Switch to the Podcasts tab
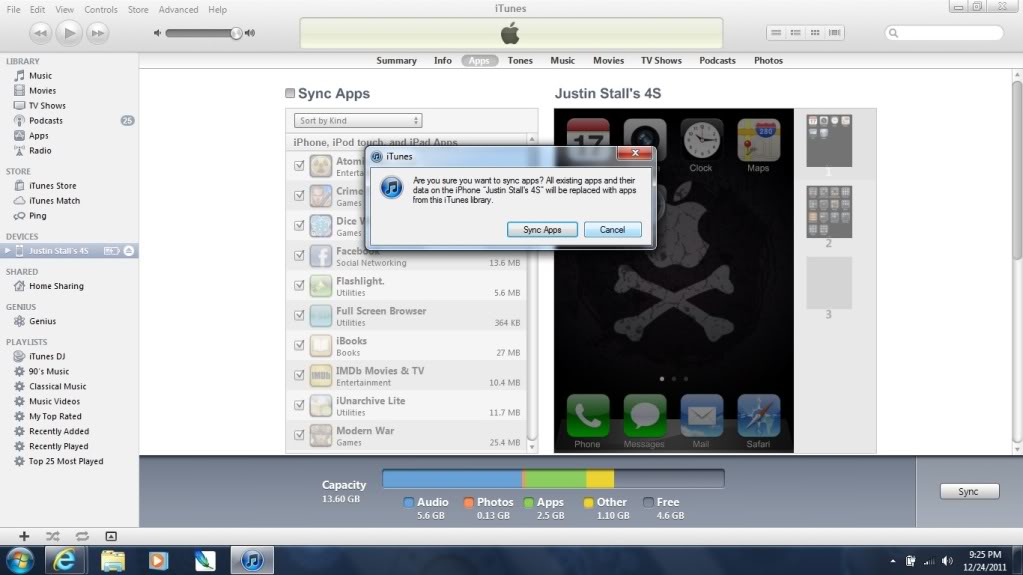The width and height of the screenshot is (1023, 575). [x=717, y=61]
